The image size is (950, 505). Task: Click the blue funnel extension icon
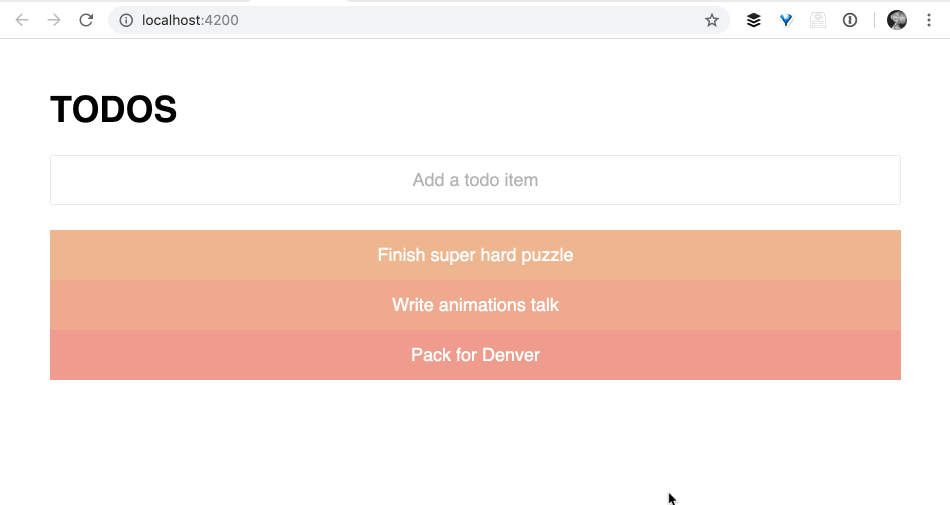click(x=786, y=20)
